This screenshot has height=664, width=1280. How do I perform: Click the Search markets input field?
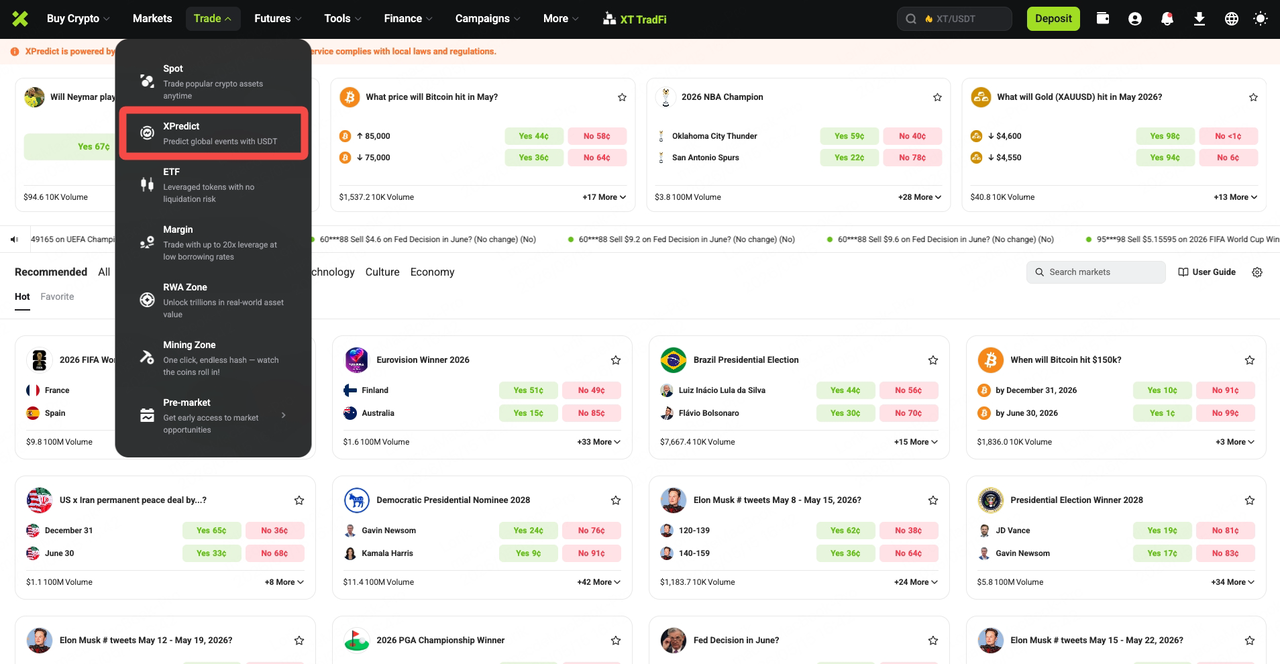(x=1096, y=272)
